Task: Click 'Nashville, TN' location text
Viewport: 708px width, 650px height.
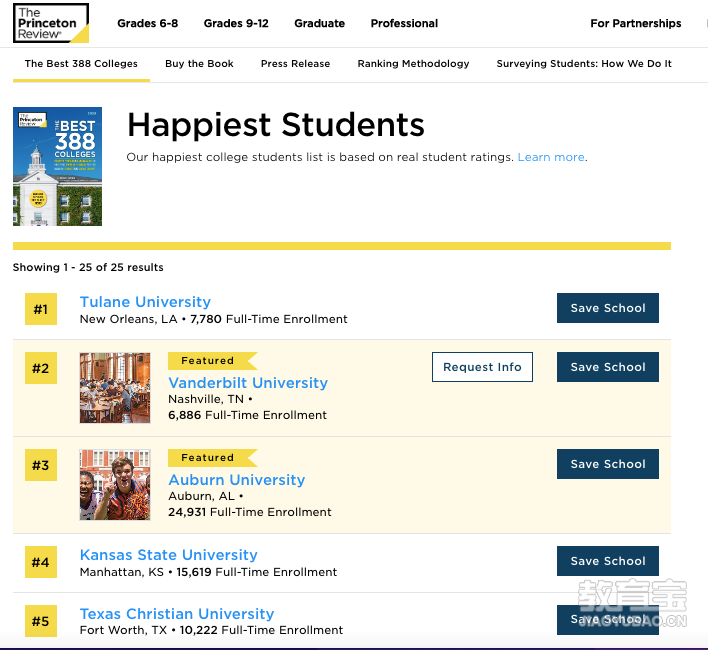Action: pyautogui.click(x=206, y=399)
